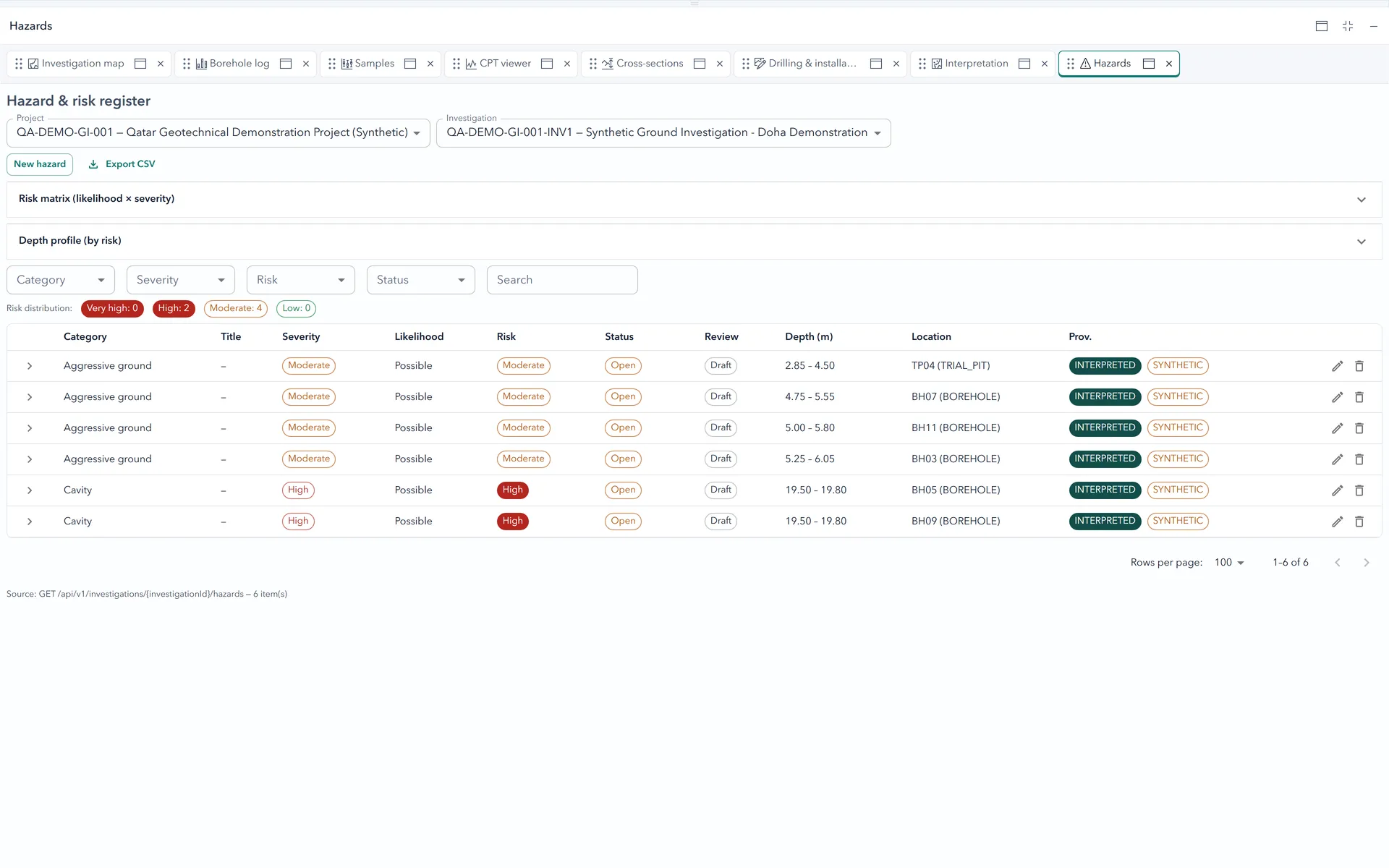Expand the TP04 Aggressive ground row
Image resolution: width=1389 pixels, height=868 pixels.
tap(30, 366)
